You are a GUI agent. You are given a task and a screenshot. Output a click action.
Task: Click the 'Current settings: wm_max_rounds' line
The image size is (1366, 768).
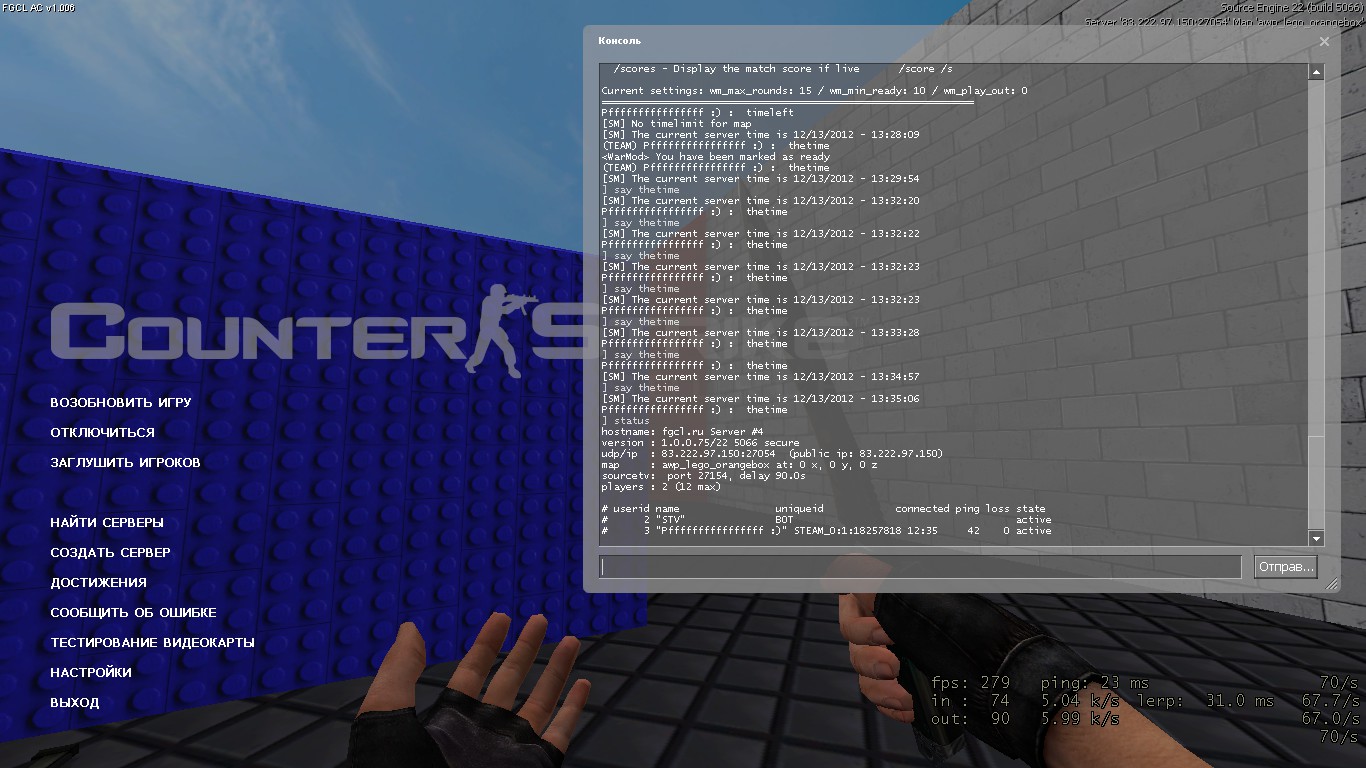pos(814,91)
